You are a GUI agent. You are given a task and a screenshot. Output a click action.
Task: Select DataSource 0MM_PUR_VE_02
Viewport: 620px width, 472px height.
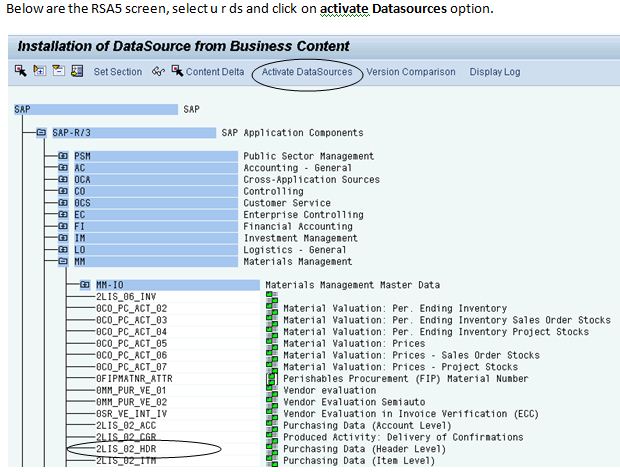[x=132, y=402]
